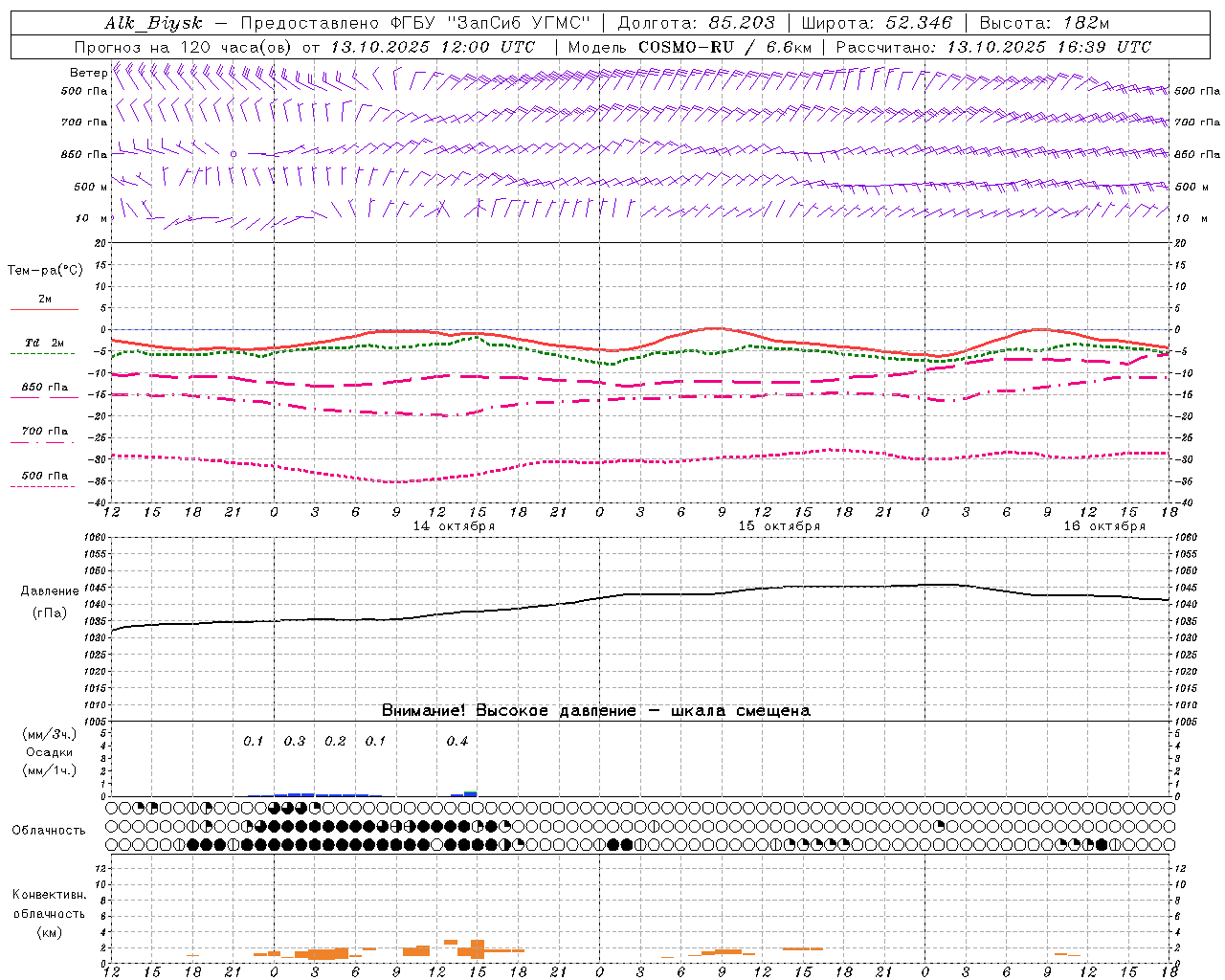The image size is (1225, 980).
Task: Click the Тем-ра(°C) axis title
Action: pyautogui.click(x=45, y=271)
